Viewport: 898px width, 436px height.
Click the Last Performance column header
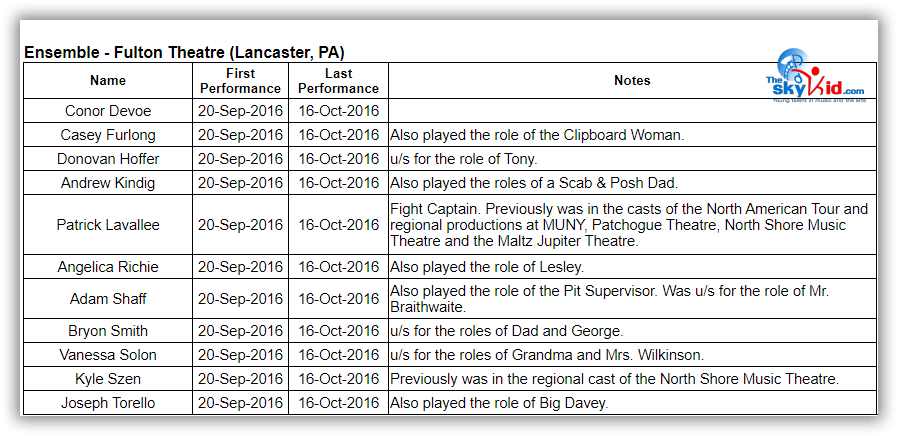coord(338,81)
